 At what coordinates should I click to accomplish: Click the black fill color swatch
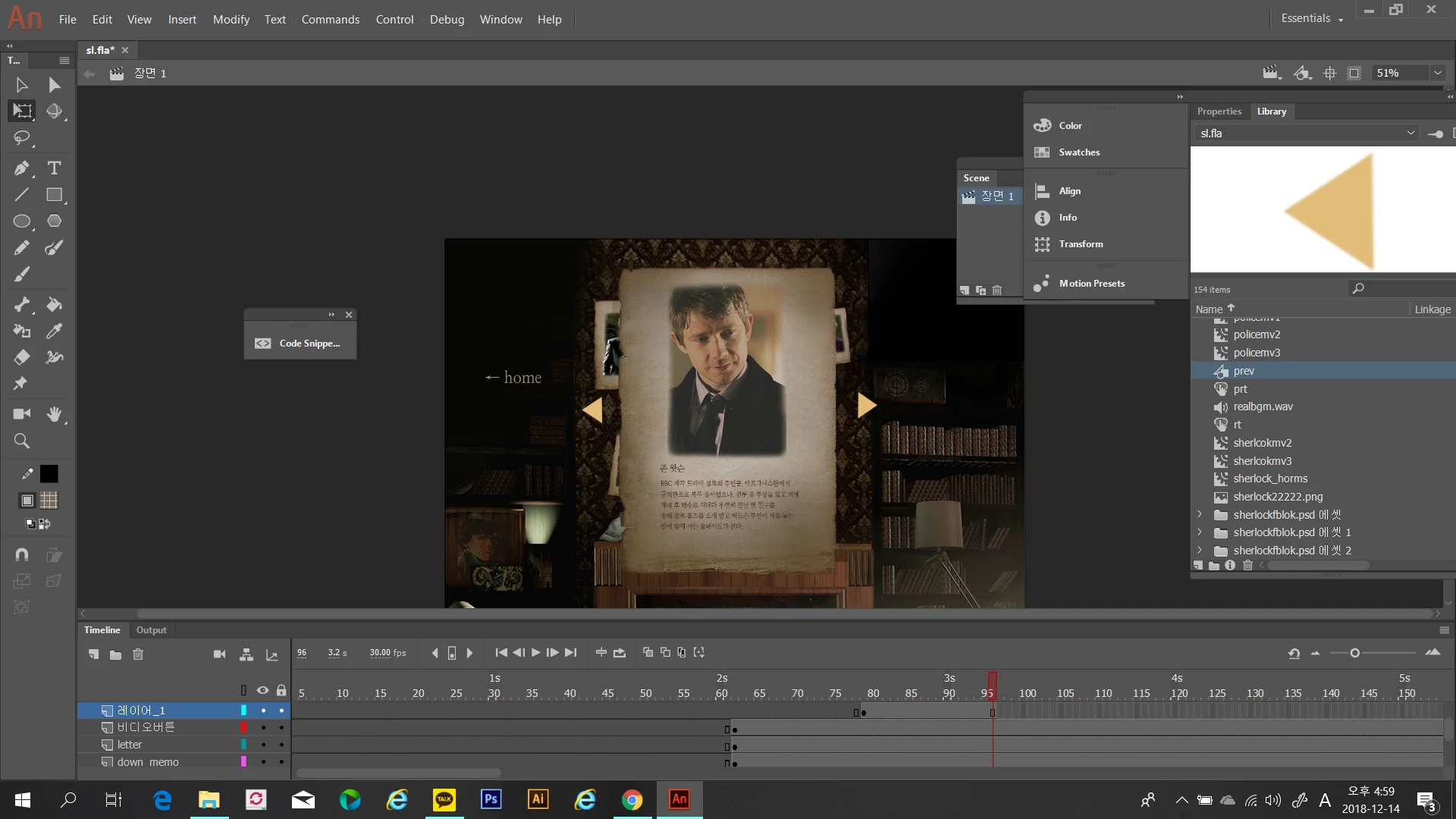49,474
